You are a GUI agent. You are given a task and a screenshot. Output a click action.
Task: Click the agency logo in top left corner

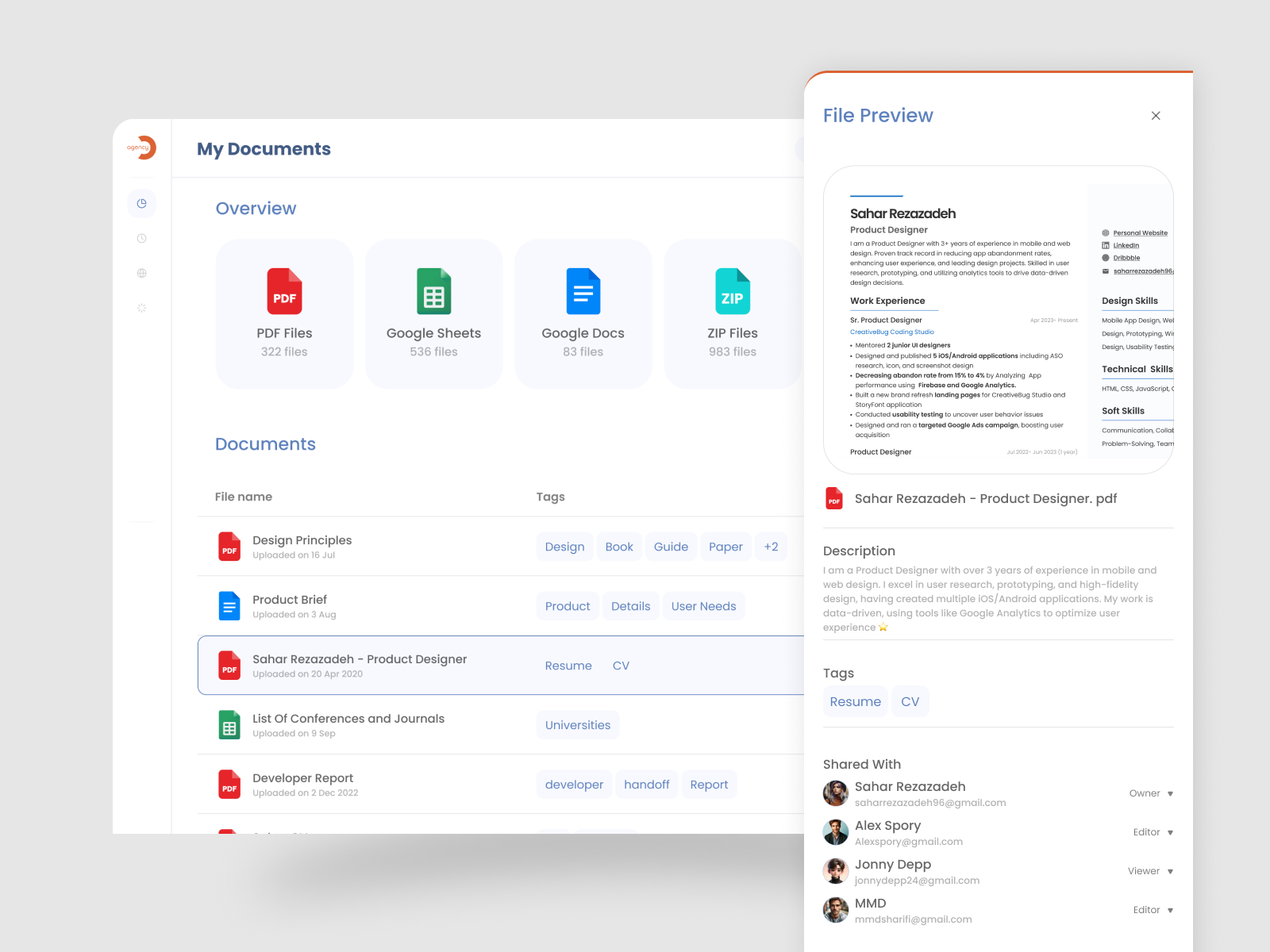click(x=141, y=148)
